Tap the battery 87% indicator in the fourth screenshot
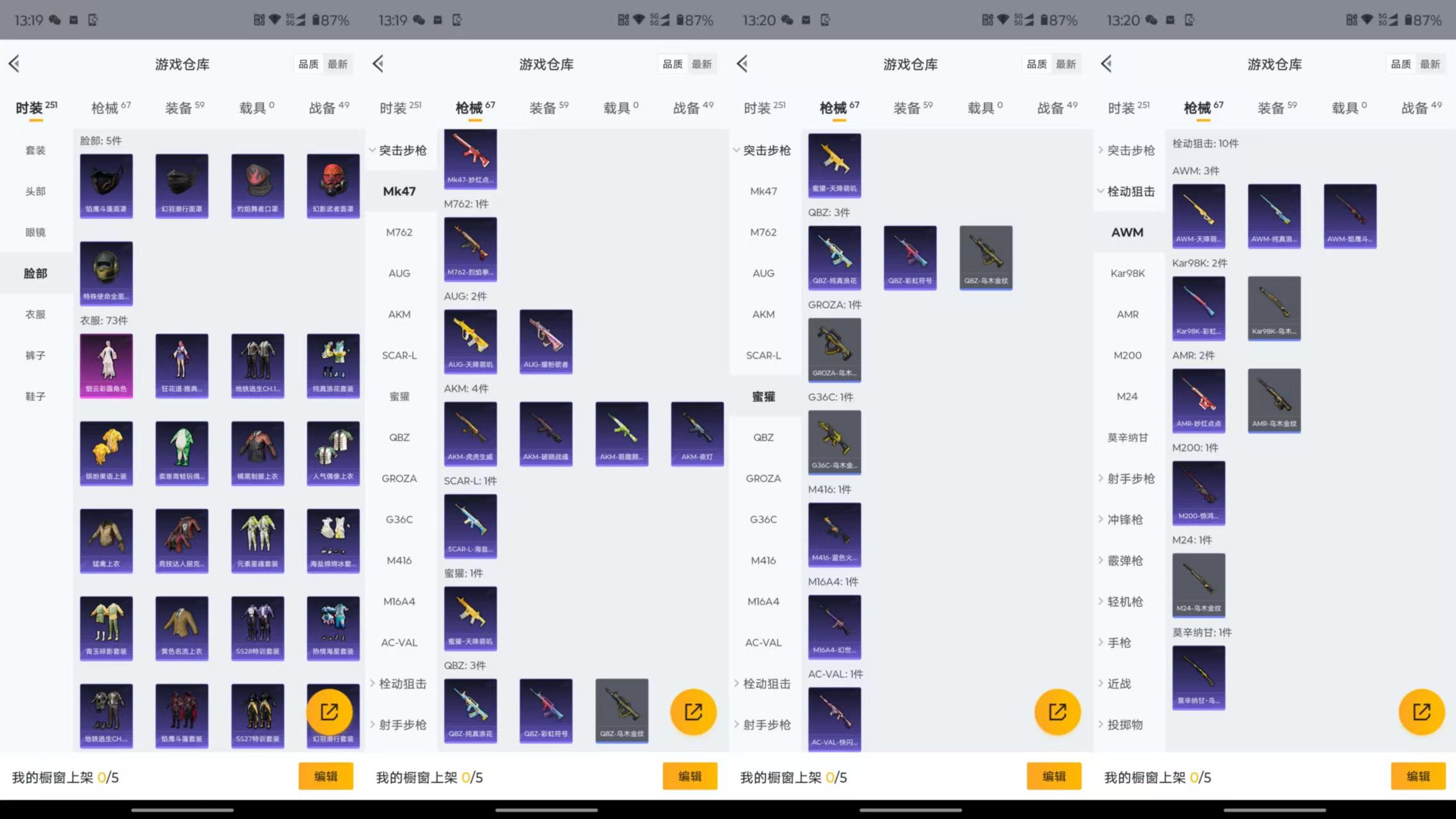This screenshot has height=819, width=1456. coord(1423,20)
